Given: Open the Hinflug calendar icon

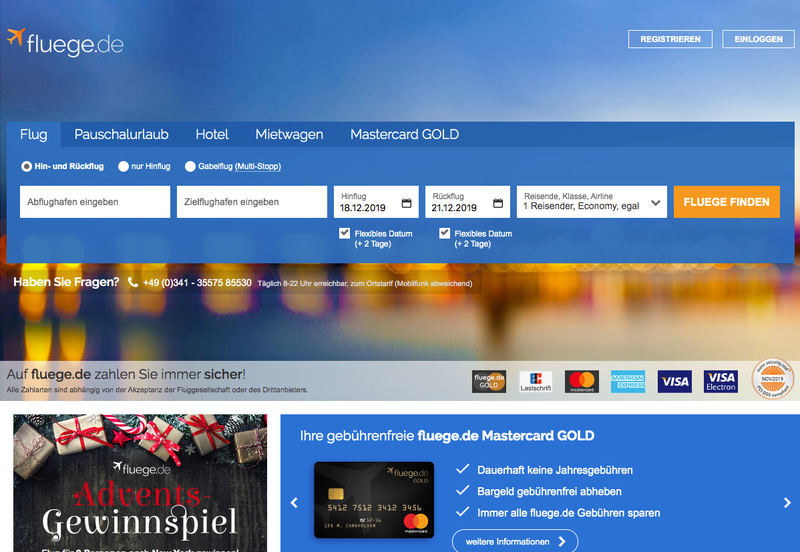Looking at the screenshot, I should [x=406, y=203].
